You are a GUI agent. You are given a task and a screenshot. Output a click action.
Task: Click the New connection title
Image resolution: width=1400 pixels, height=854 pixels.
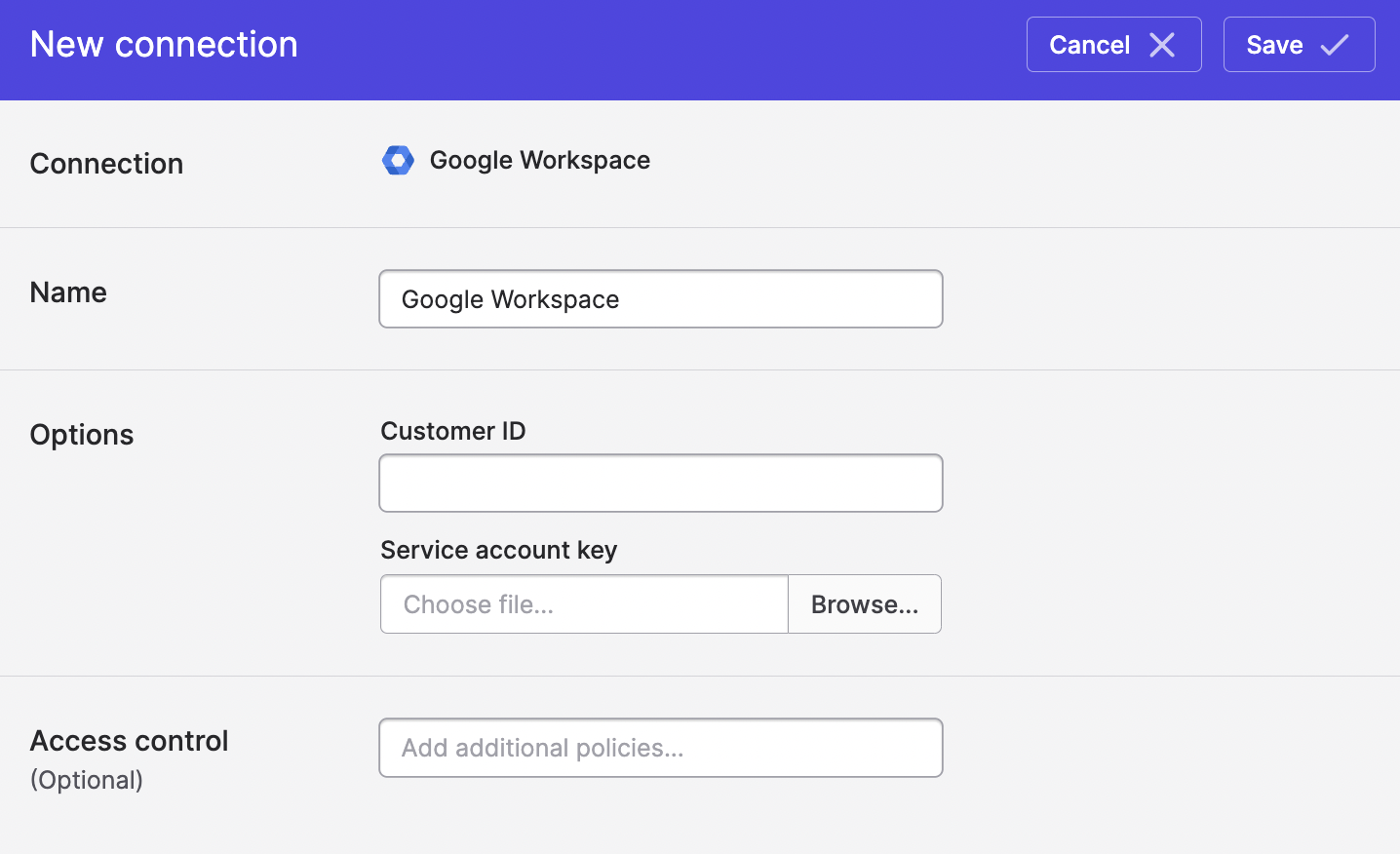point(164,45)
